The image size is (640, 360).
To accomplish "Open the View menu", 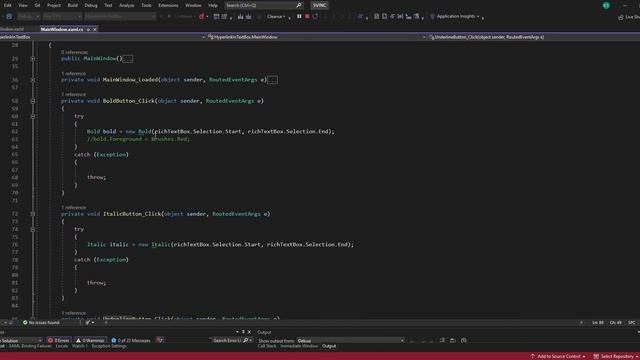I will [x=23, y=5].
